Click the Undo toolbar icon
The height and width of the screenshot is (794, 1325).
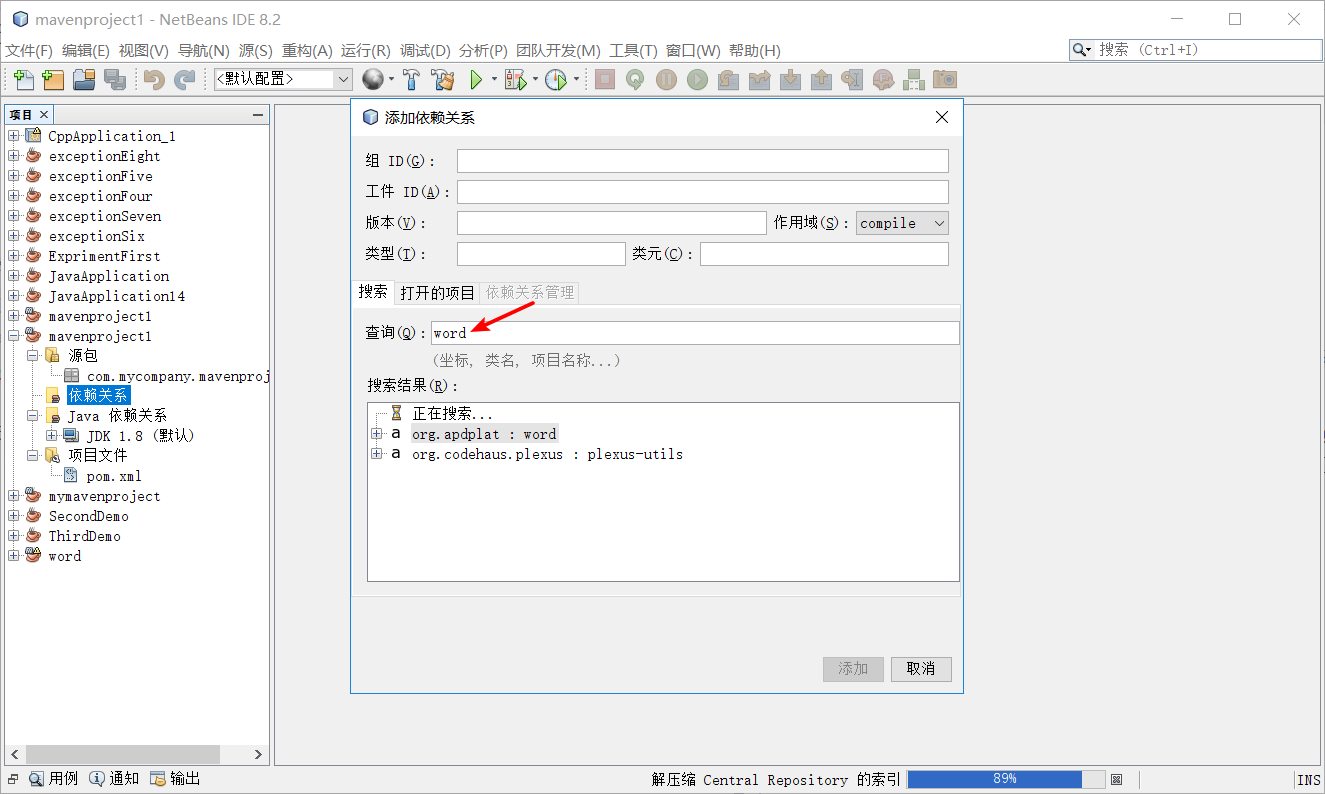click(154, 80)
